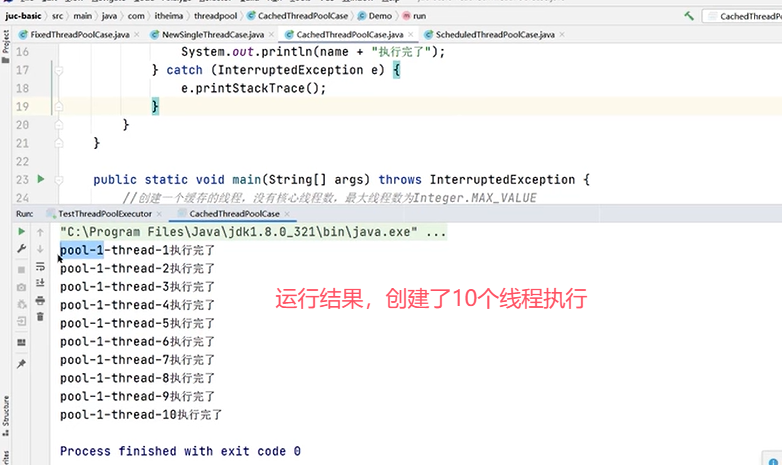This screenshot has height=465, width=782.
Task: Run main method via gutter arrow line 23
Action: (x=41, y=179)
